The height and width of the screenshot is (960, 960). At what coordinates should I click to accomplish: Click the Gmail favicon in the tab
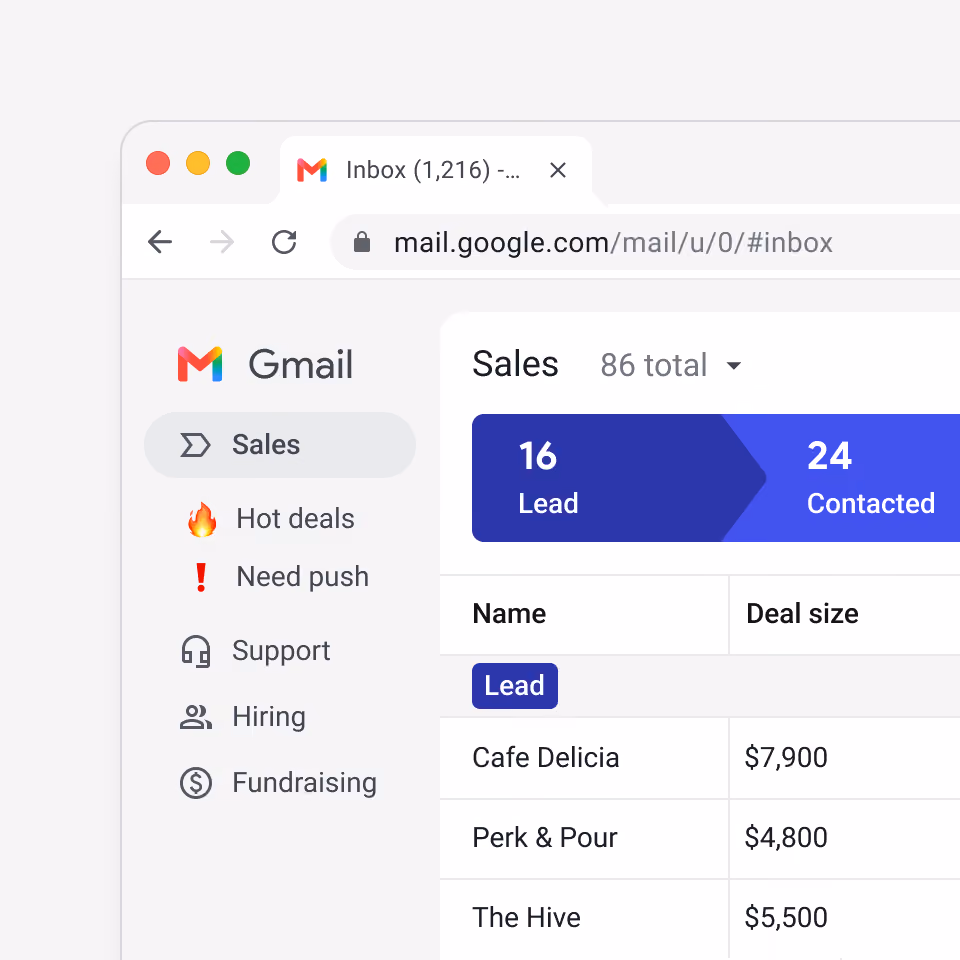click(312, 170)
